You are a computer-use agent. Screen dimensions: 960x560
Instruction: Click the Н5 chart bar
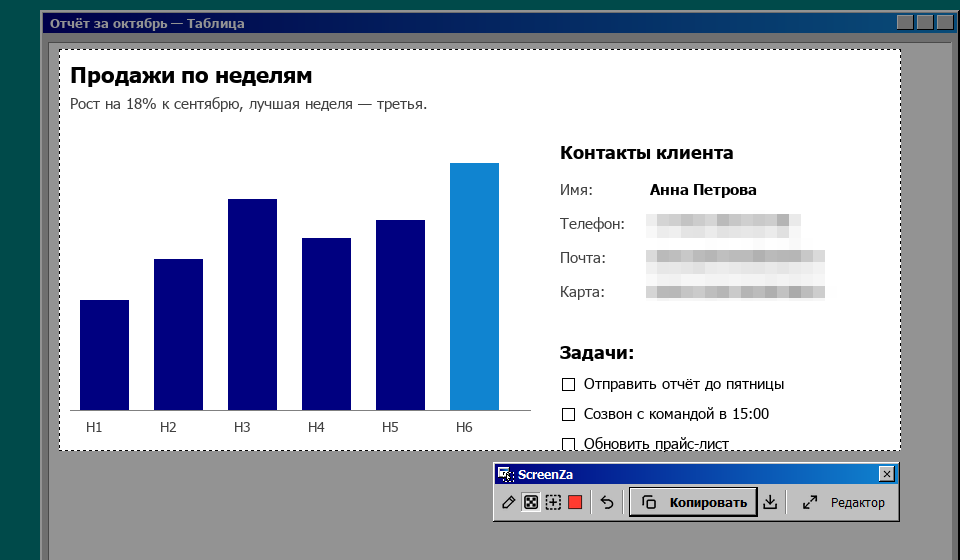coord(400,315)
